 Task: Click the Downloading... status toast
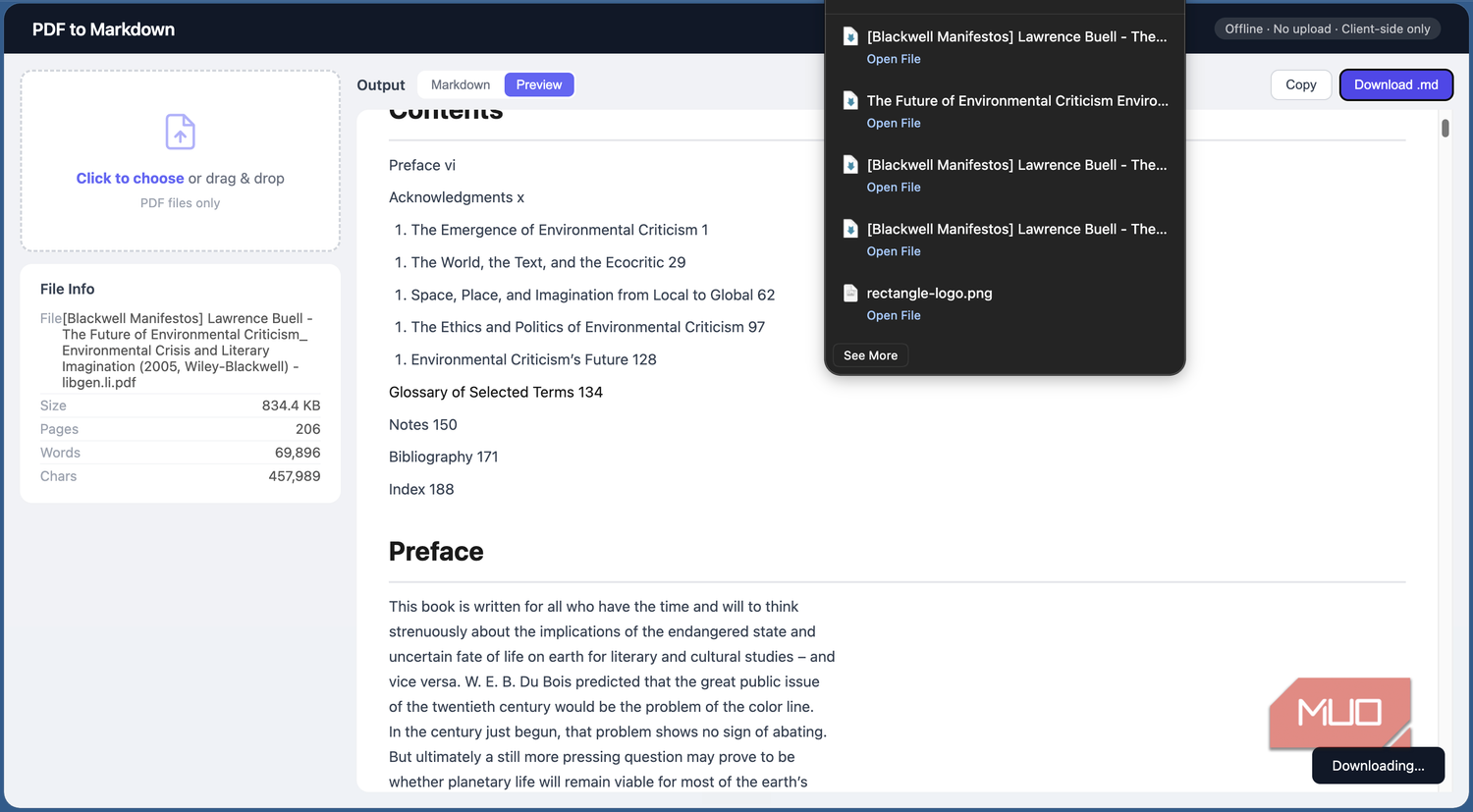coord(1378,766)
